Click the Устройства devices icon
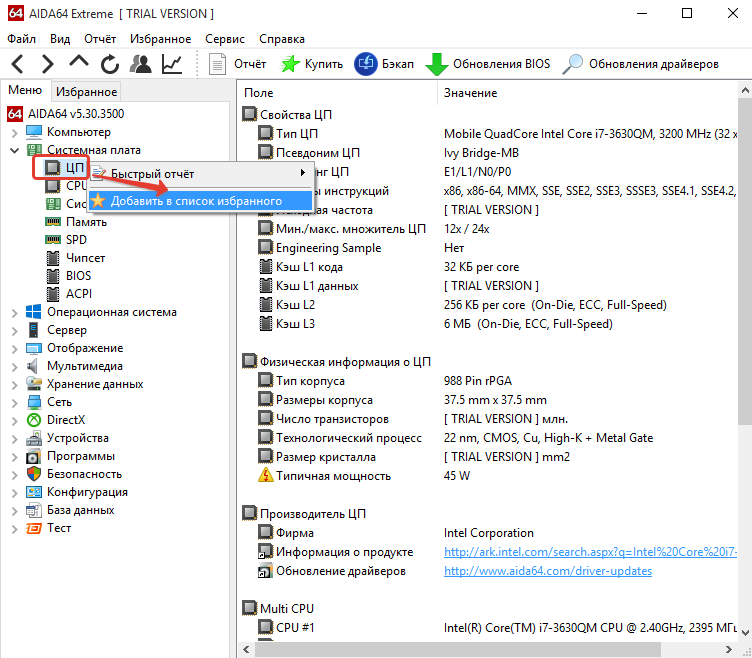This screenshot has width=752, height=658. (x=34, y=438)
